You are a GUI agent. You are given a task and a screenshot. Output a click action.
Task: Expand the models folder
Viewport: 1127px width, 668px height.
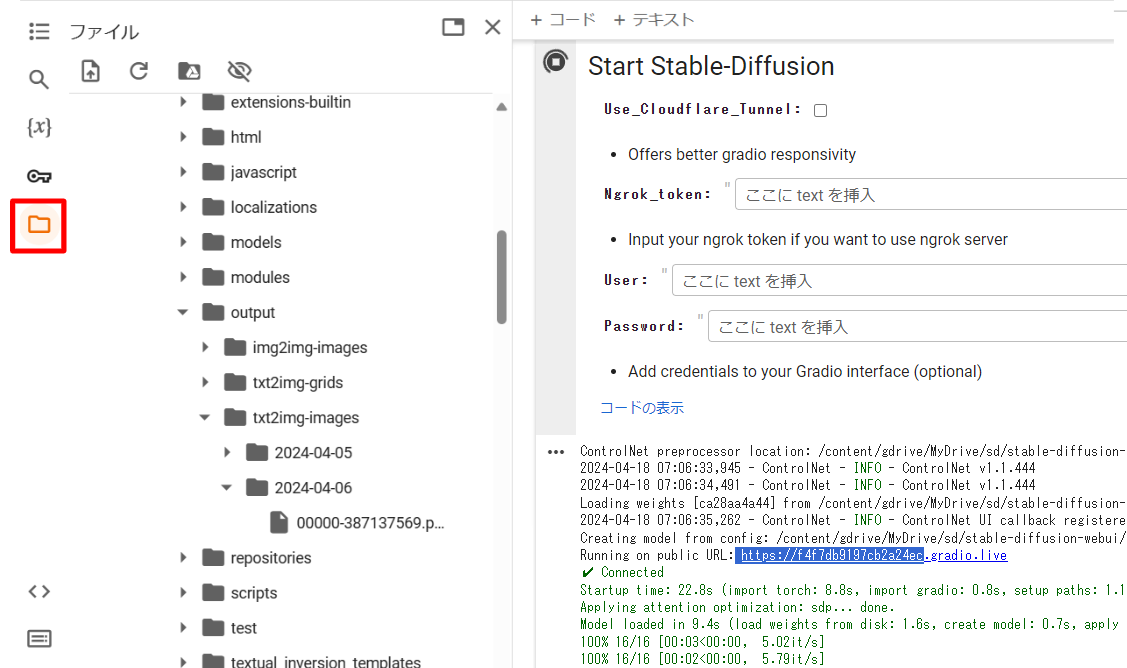184,241
